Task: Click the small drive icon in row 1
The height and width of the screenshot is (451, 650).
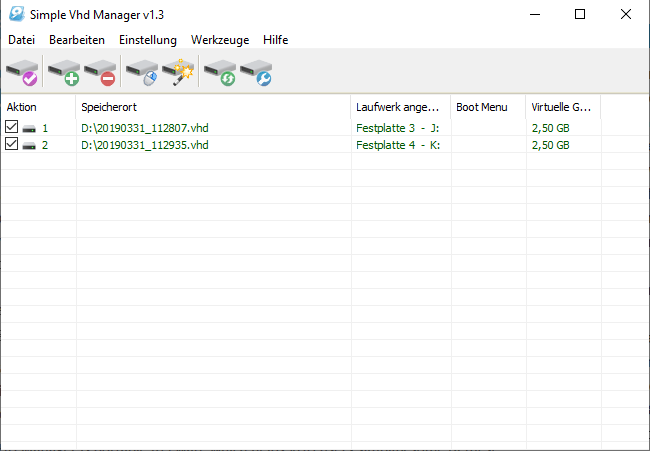Action: pos(29,129)
